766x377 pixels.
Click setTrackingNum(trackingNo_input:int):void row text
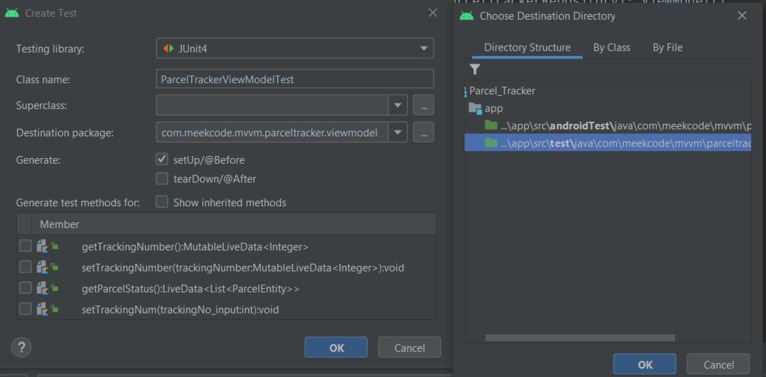[180, 309]
